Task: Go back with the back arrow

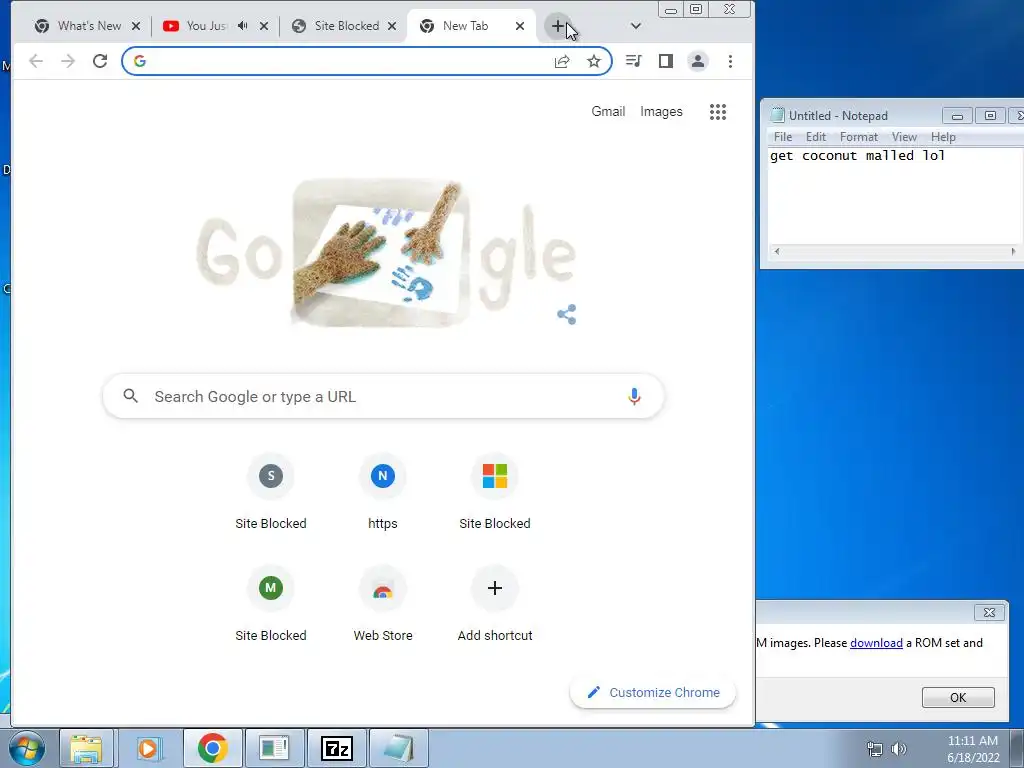Action: tap(36, 61)
